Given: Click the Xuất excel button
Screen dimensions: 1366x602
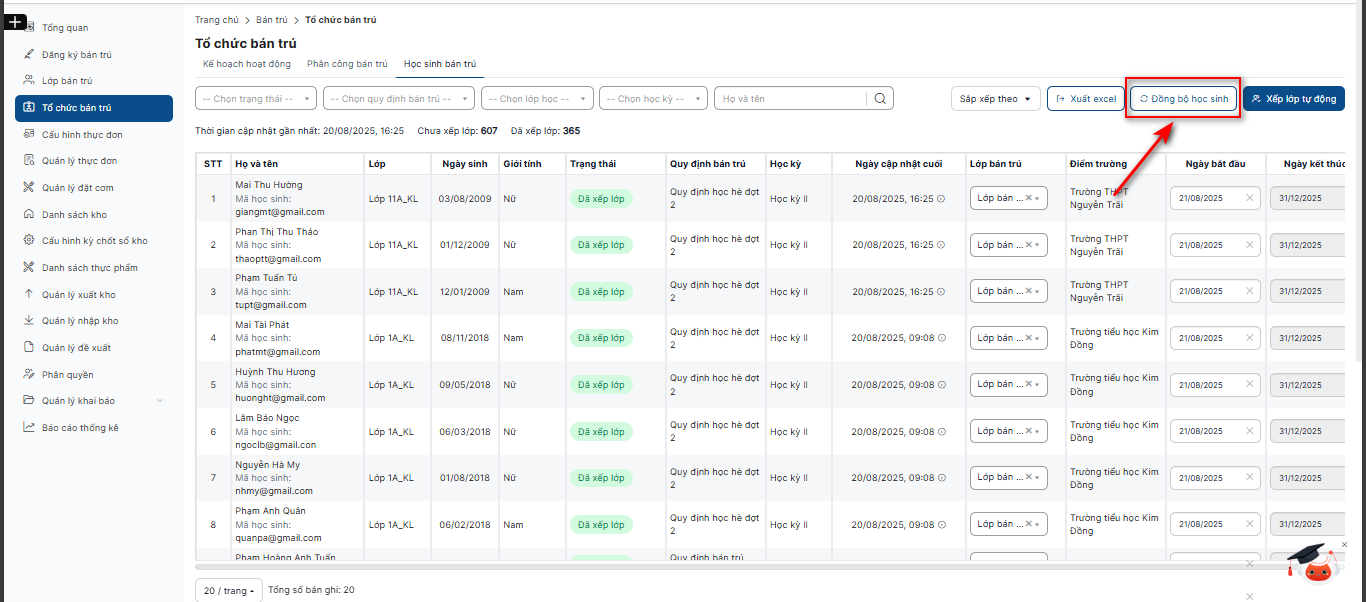Looking at the screenshot, I should coord(1086,99).
